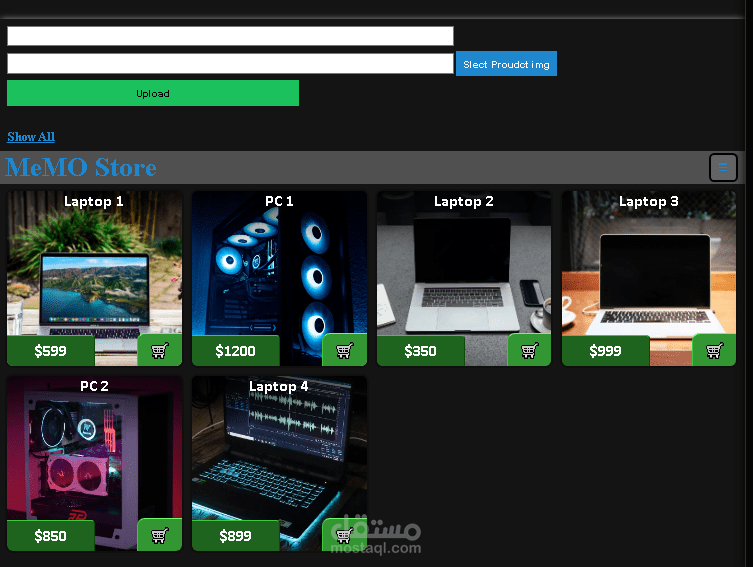This screenshot has width=753, height=567.
Task: Click the $999 price tag
Action: 605,351
